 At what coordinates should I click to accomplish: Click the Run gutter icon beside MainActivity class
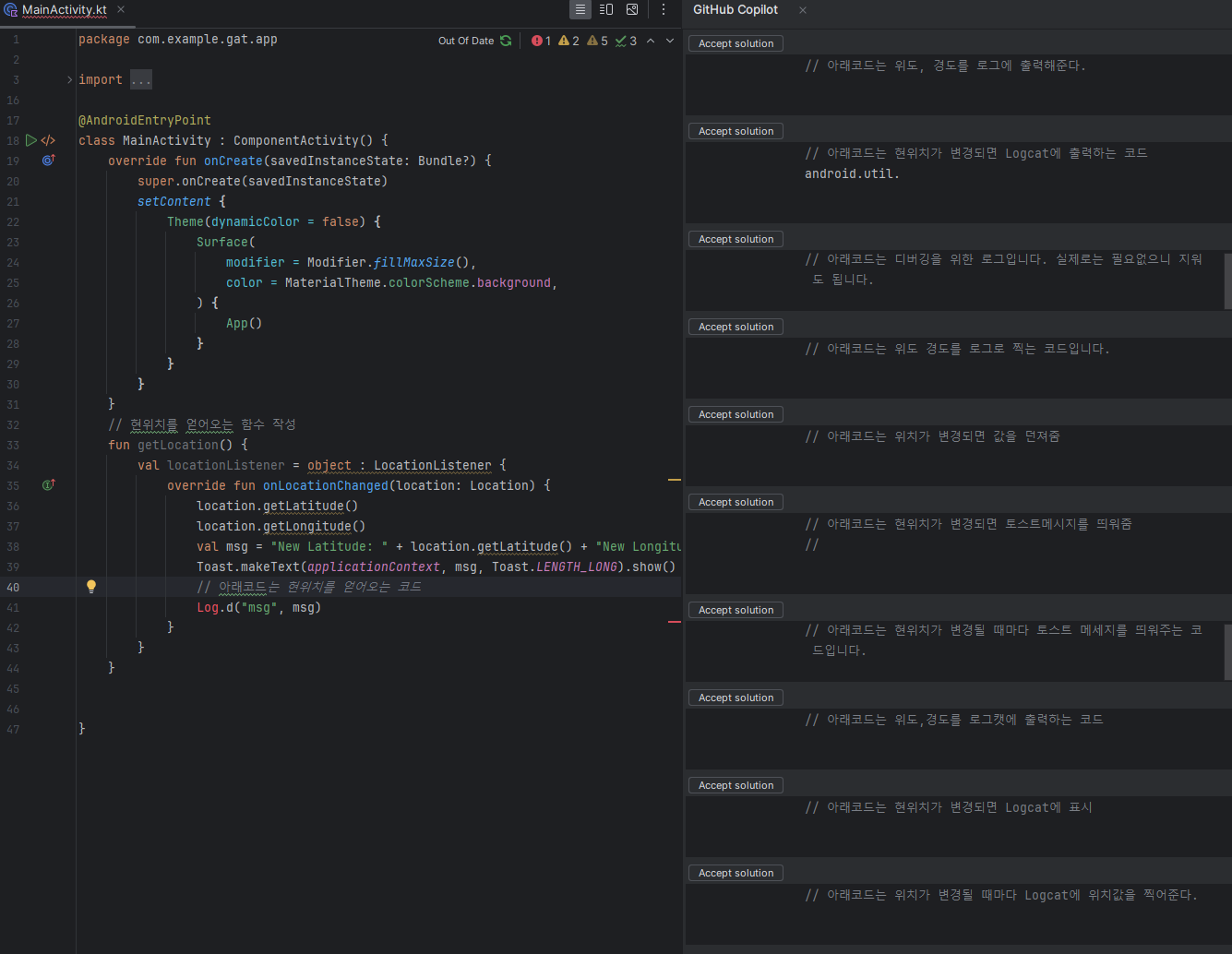tap(30, 140)
